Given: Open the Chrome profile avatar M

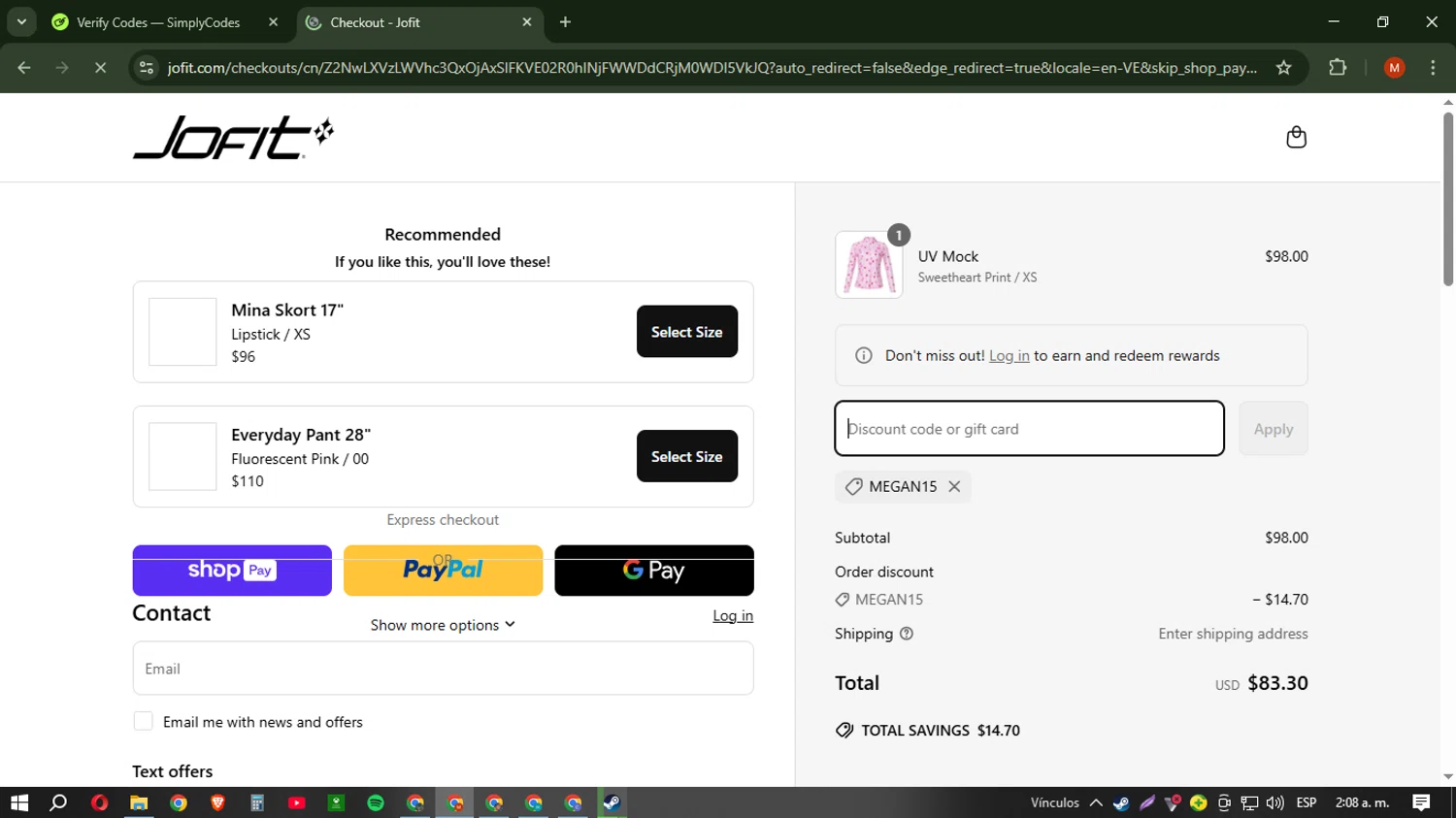Looking at the screenshot, I should click(1394, 68).
